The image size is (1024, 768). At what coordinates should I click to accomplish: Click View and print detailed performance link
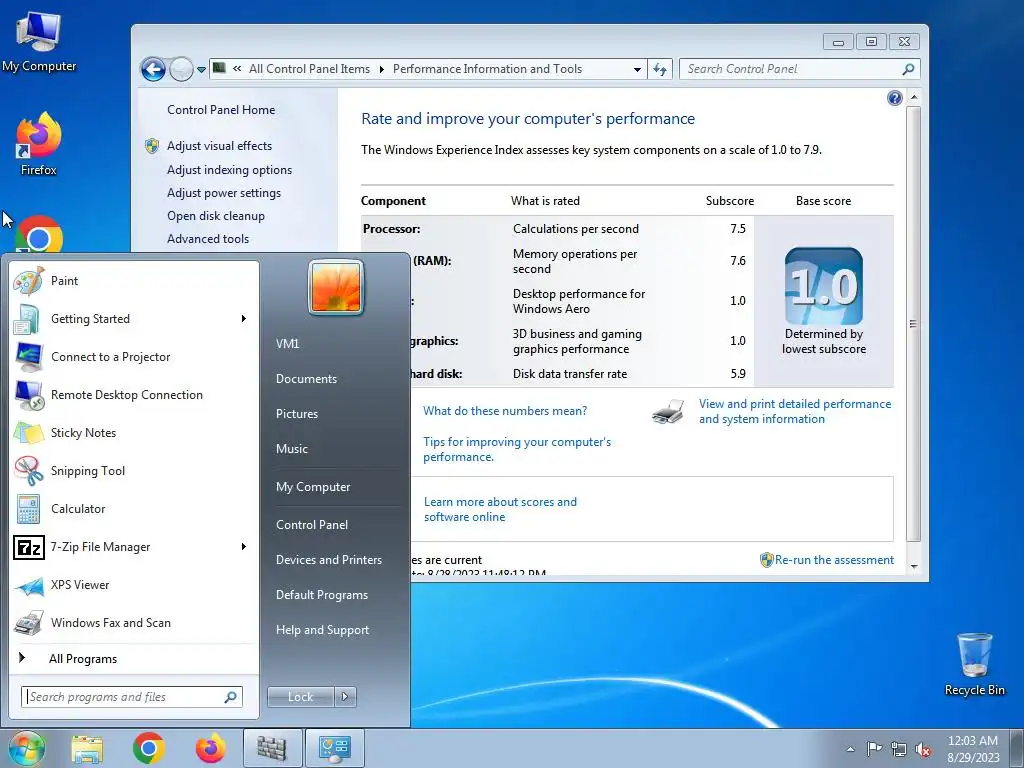[x=795, y=411]
